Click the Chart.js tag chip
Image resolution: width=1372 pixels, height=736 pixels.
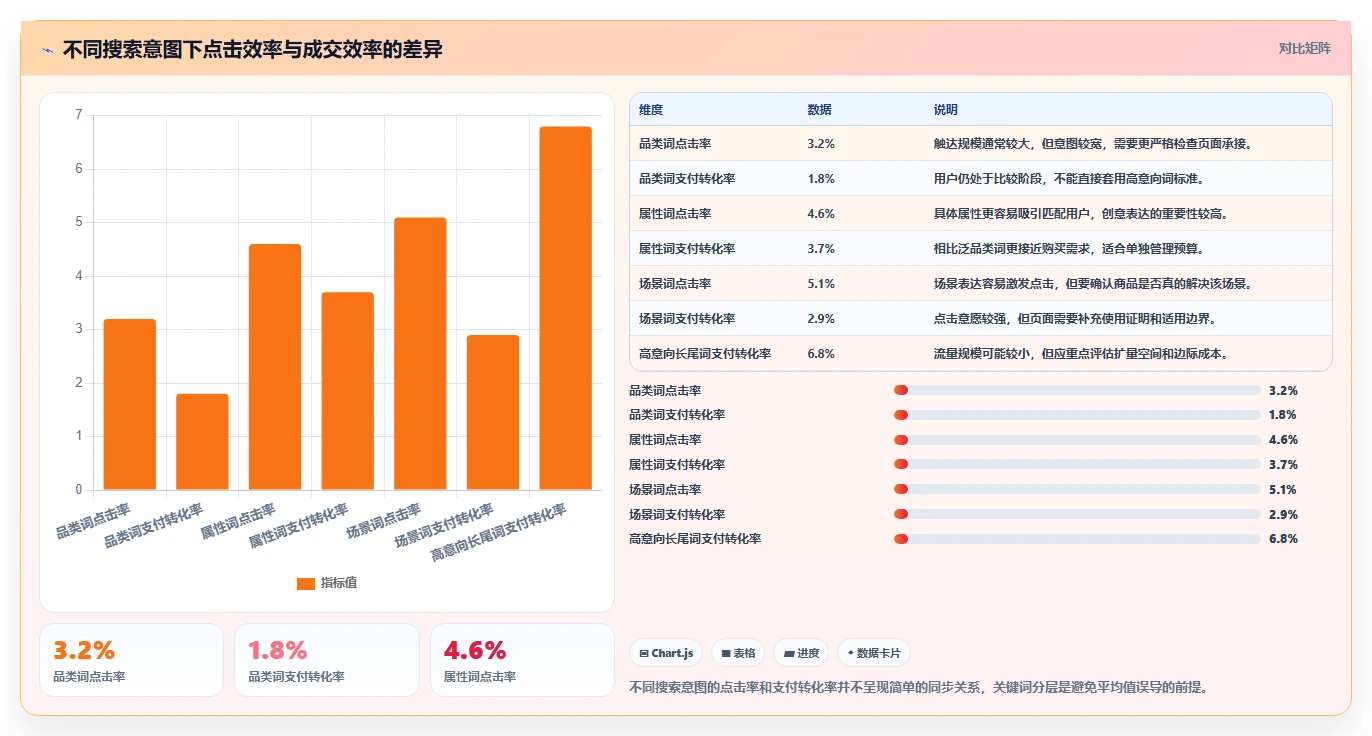(x=666, y=653)
